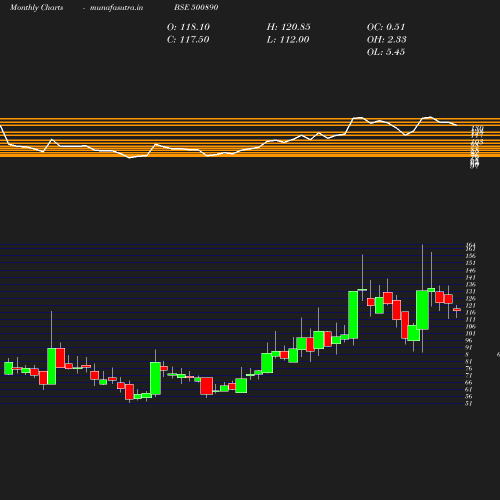Click the 'Monthly Charts' title text
Image resolution: width=500 pixels, height=500 pixels.
pyautogui.click(x=37, y=8)
